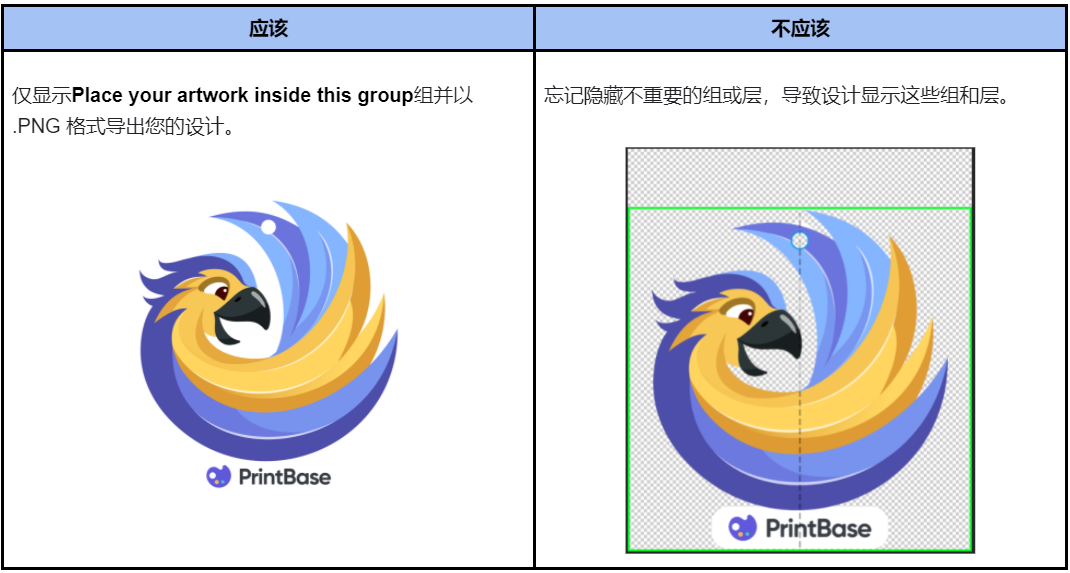
Task: Click the PrintBase text in right logo badge
Action: coord(818,529)
